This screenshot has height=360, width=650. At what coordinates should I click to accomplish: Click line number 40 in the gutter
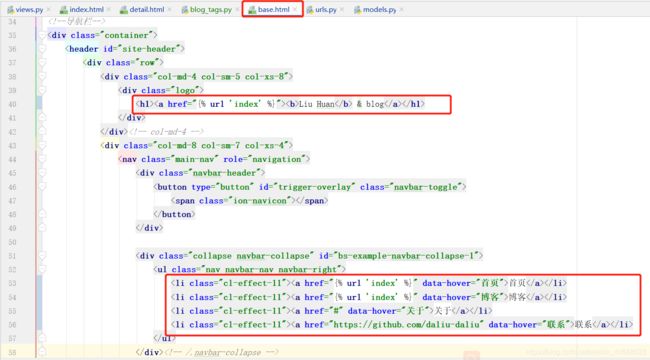click(12, 104)
